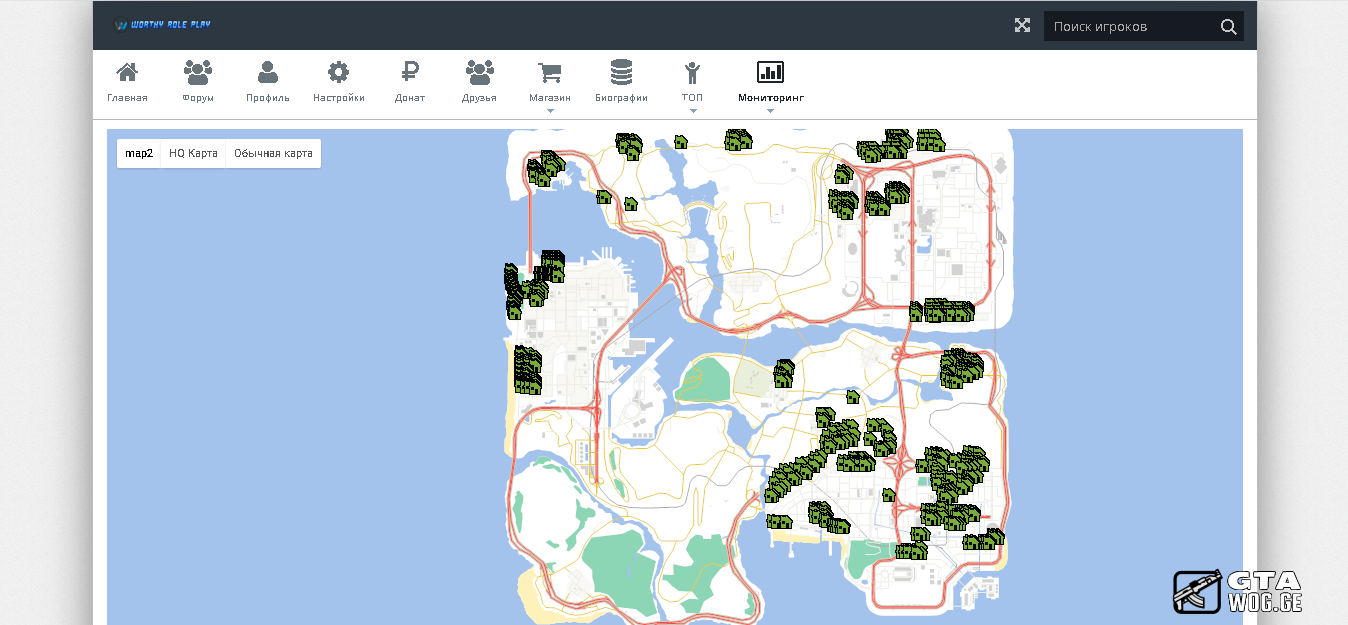
Task: Open the Мониторинг chart menu item
Action: coord(770,72)
